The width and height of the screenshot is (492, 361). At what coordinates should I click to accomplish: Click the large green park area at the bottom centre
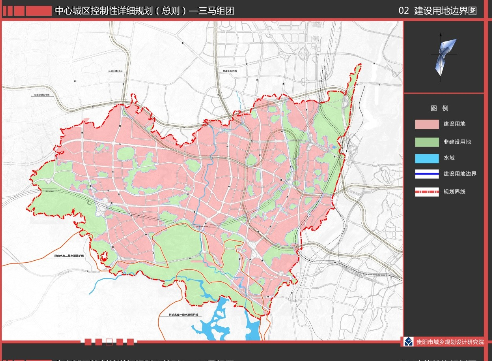(178, 242)
